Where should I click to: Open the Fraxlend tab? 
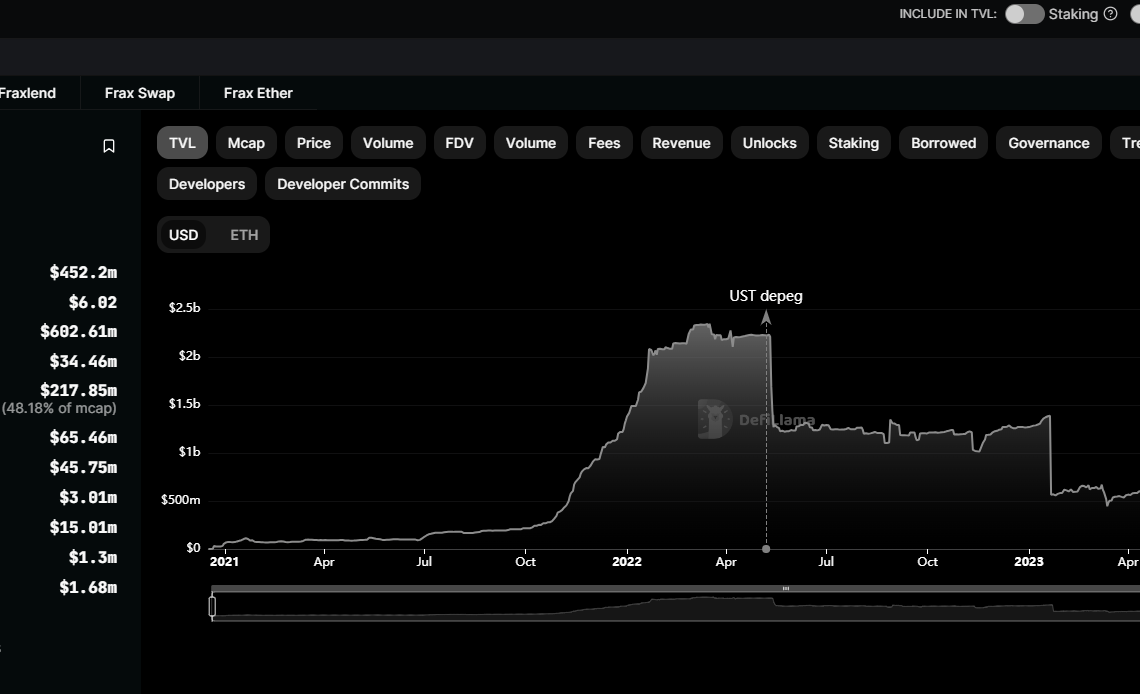[28, 93]
